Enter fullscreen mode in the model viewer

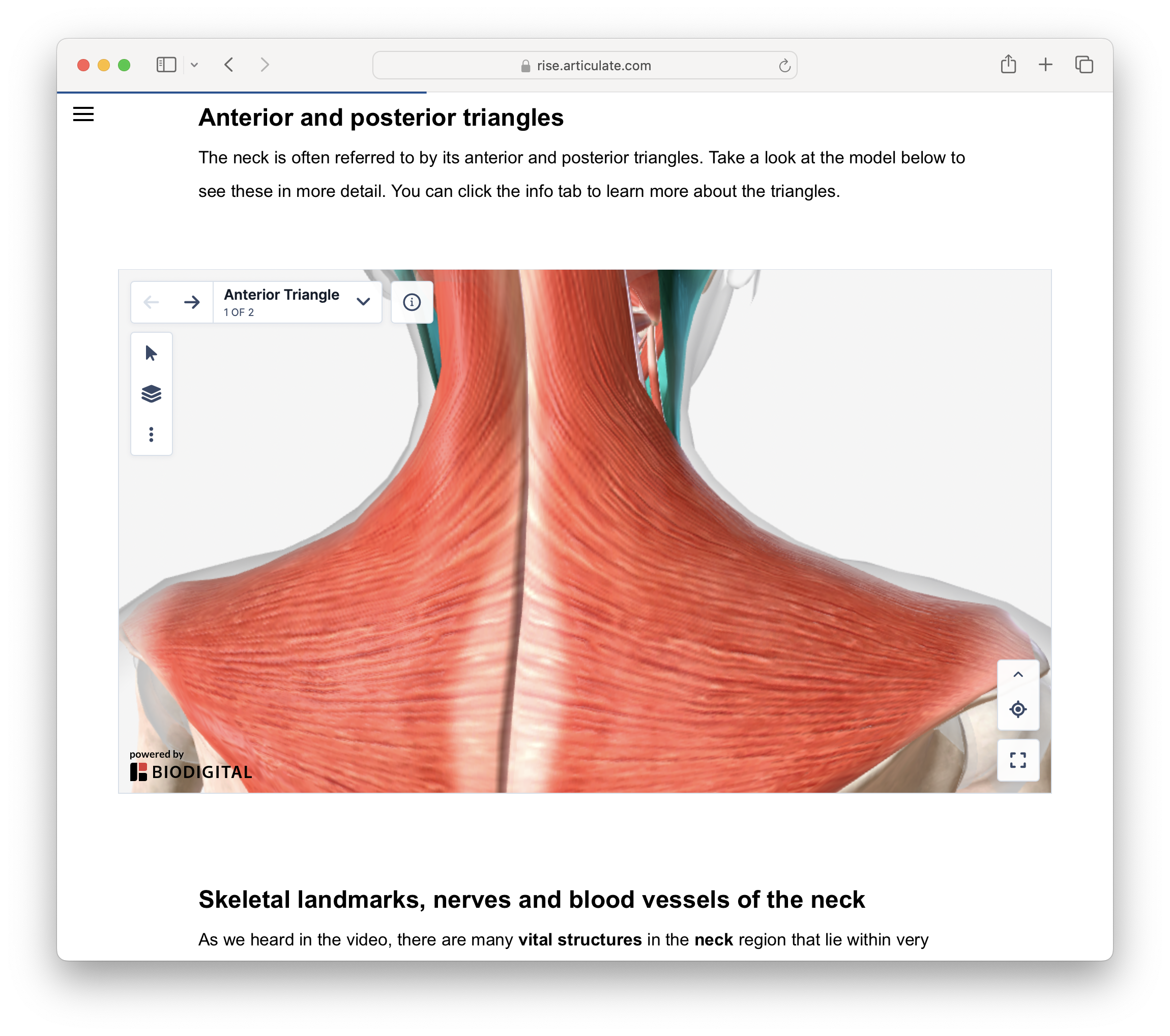[1018, 760]
